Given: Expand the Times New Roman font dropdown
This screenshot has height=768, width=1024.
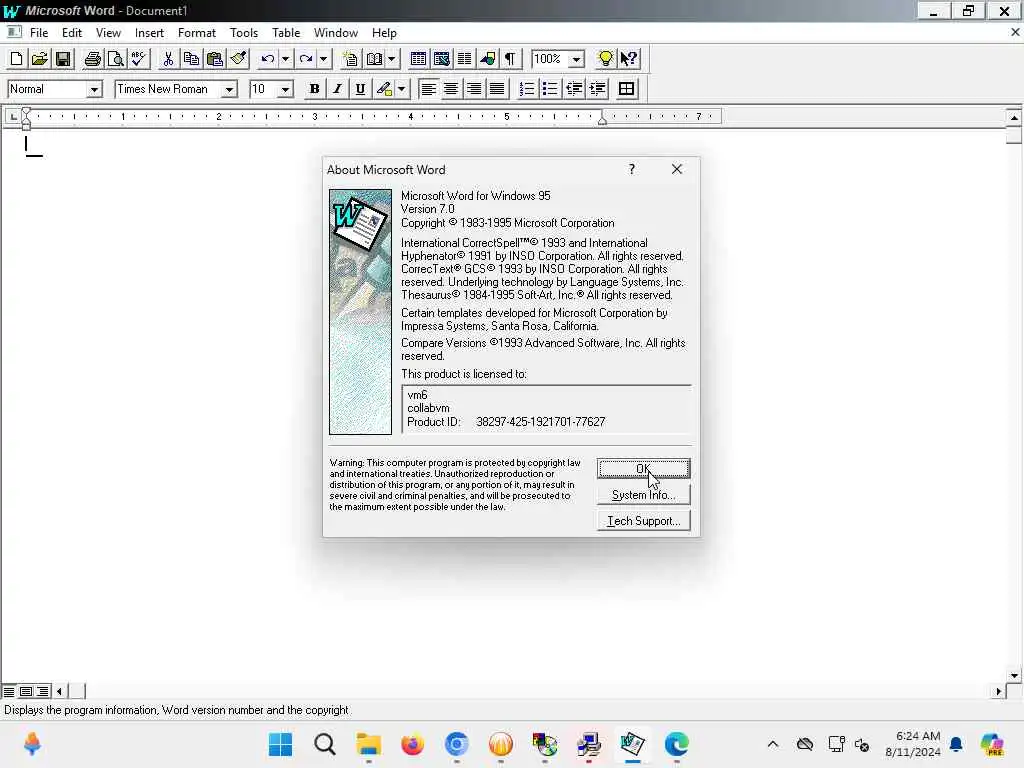Looking at the screenshot, I should click(229, 89).
